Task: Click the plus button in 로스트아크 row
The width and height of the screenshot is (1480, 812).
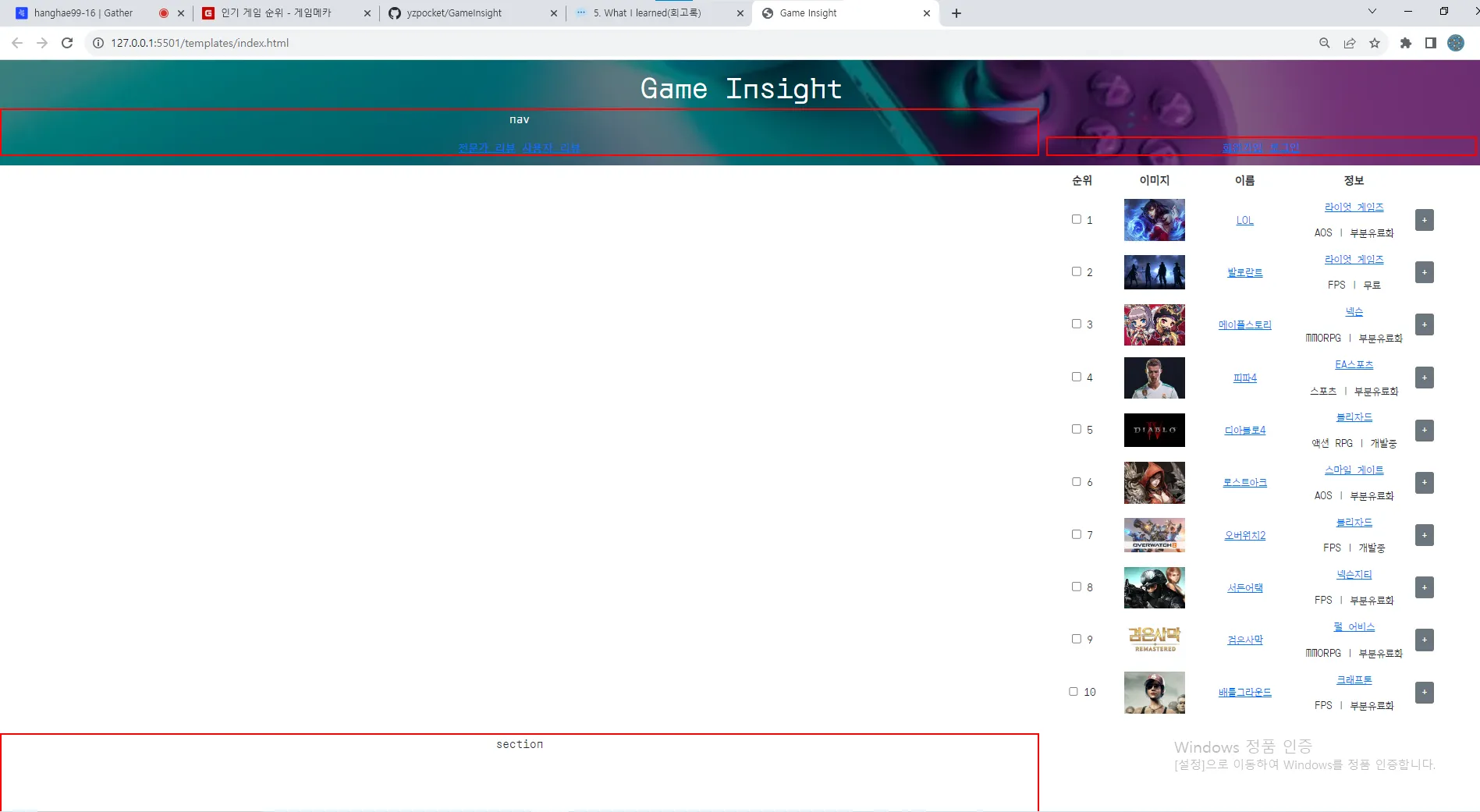Action: [1425, 482]
